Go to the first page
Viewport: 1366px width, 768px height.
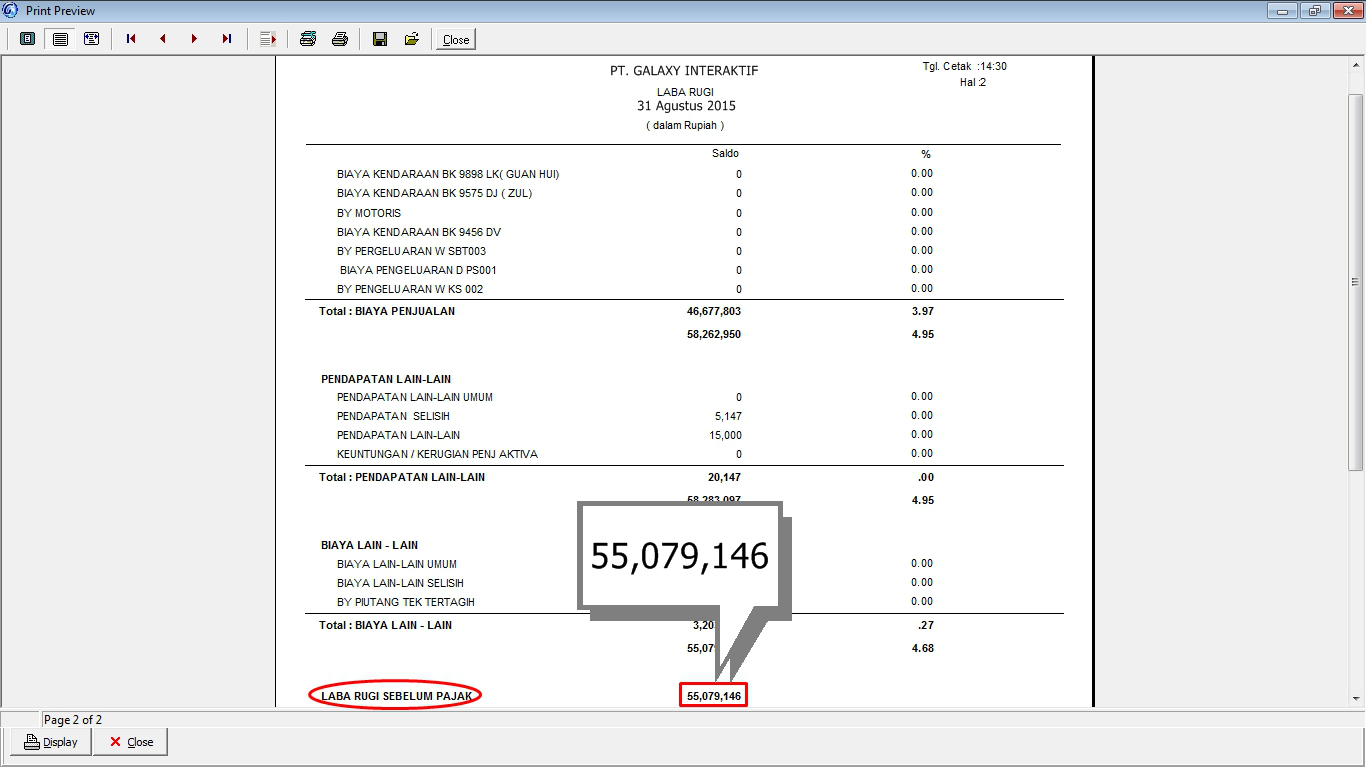[131, 39]
